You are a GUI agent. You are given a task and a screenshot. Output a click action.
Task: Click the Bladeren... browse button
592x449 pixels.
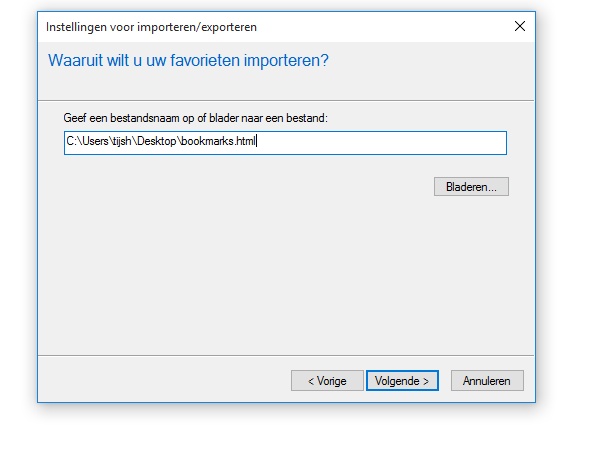pyautogui.click(x=471, y=187)
